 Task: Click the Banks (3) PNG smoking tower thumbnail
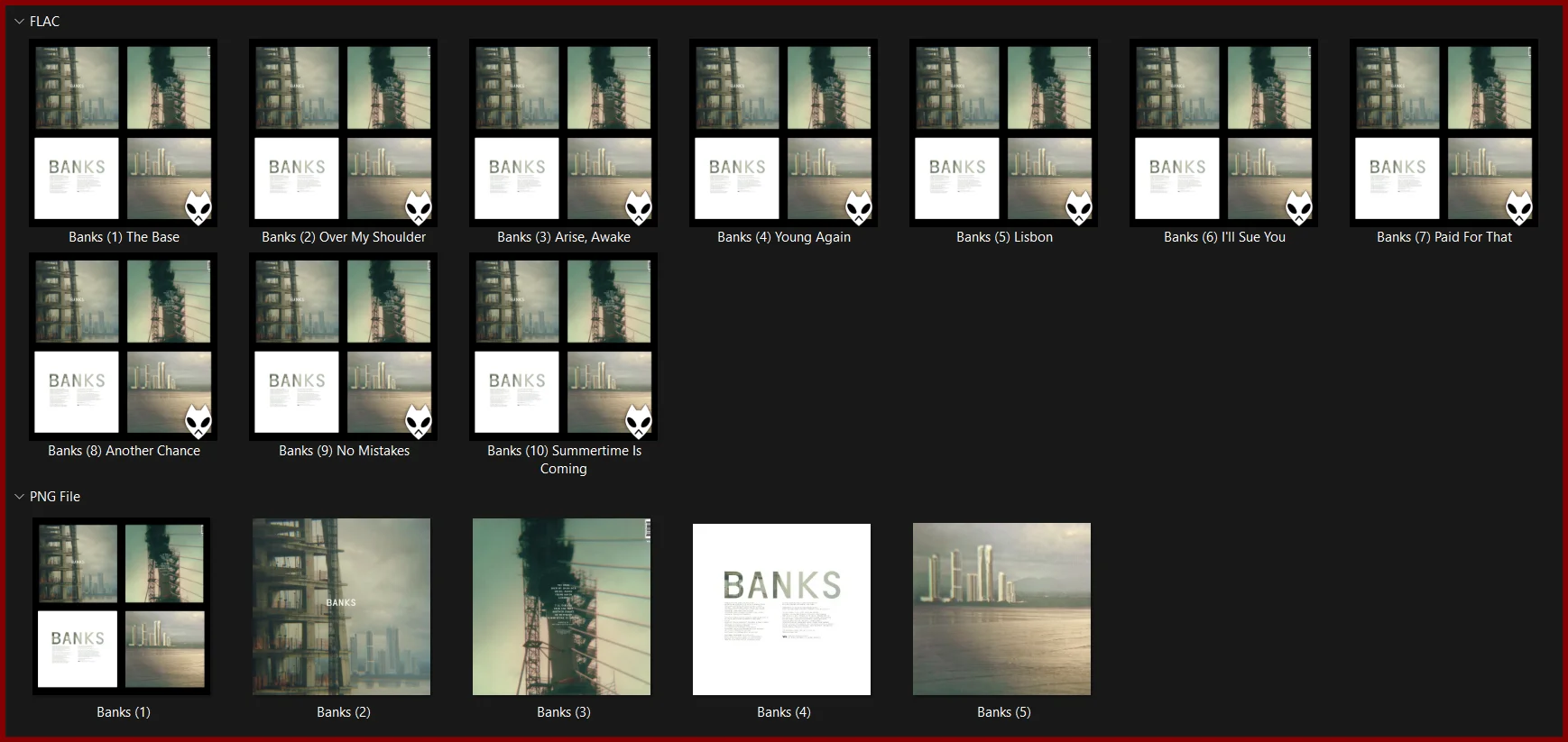tap(562, 607)
